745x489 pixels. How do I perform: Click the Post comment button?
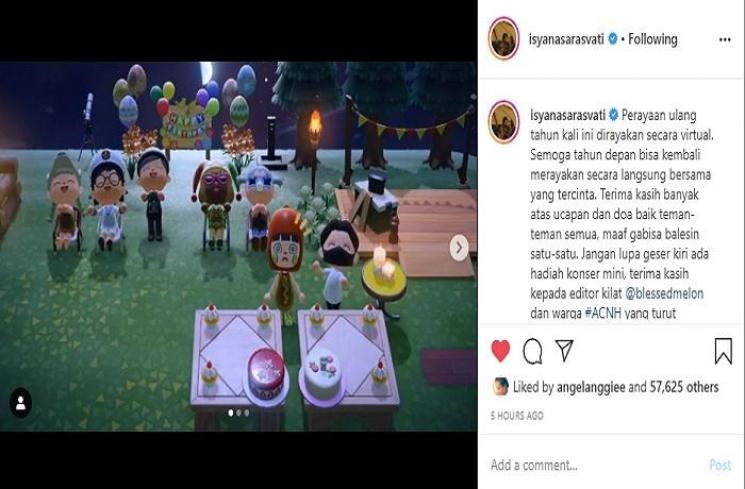720,465
